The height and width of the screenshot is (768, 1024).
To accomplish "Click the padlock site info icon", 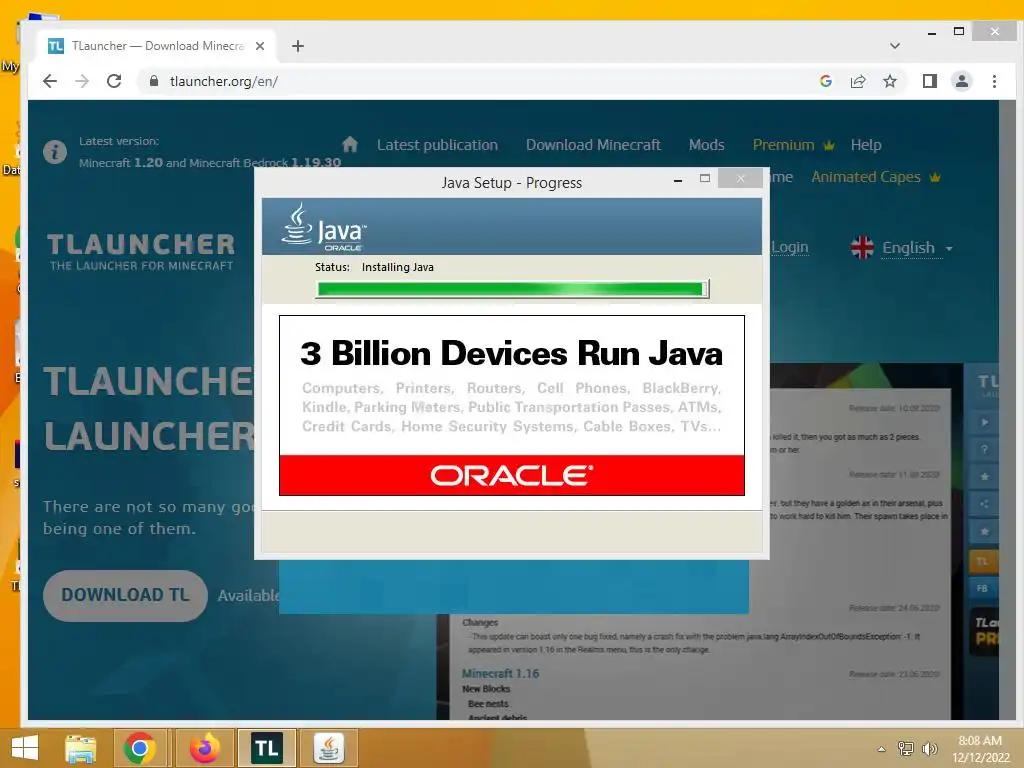I will click(154, 81).
